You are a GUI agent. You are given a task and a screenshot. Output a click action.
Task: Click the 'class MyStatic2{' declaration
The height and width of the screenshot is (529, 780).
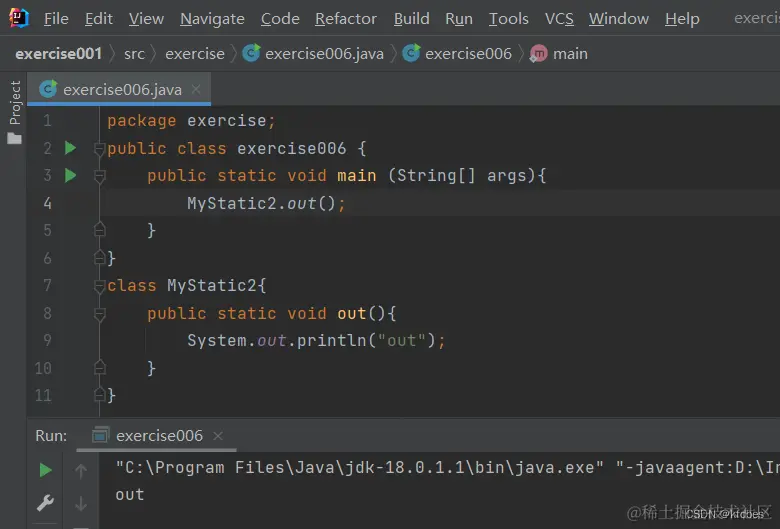point(187,286)
